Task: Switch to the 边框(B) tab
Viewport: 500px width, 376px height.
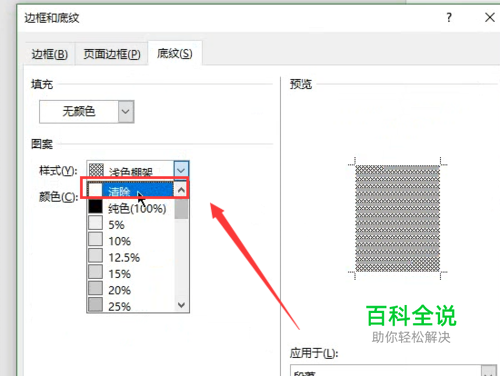Action: (x=50, y=54)
